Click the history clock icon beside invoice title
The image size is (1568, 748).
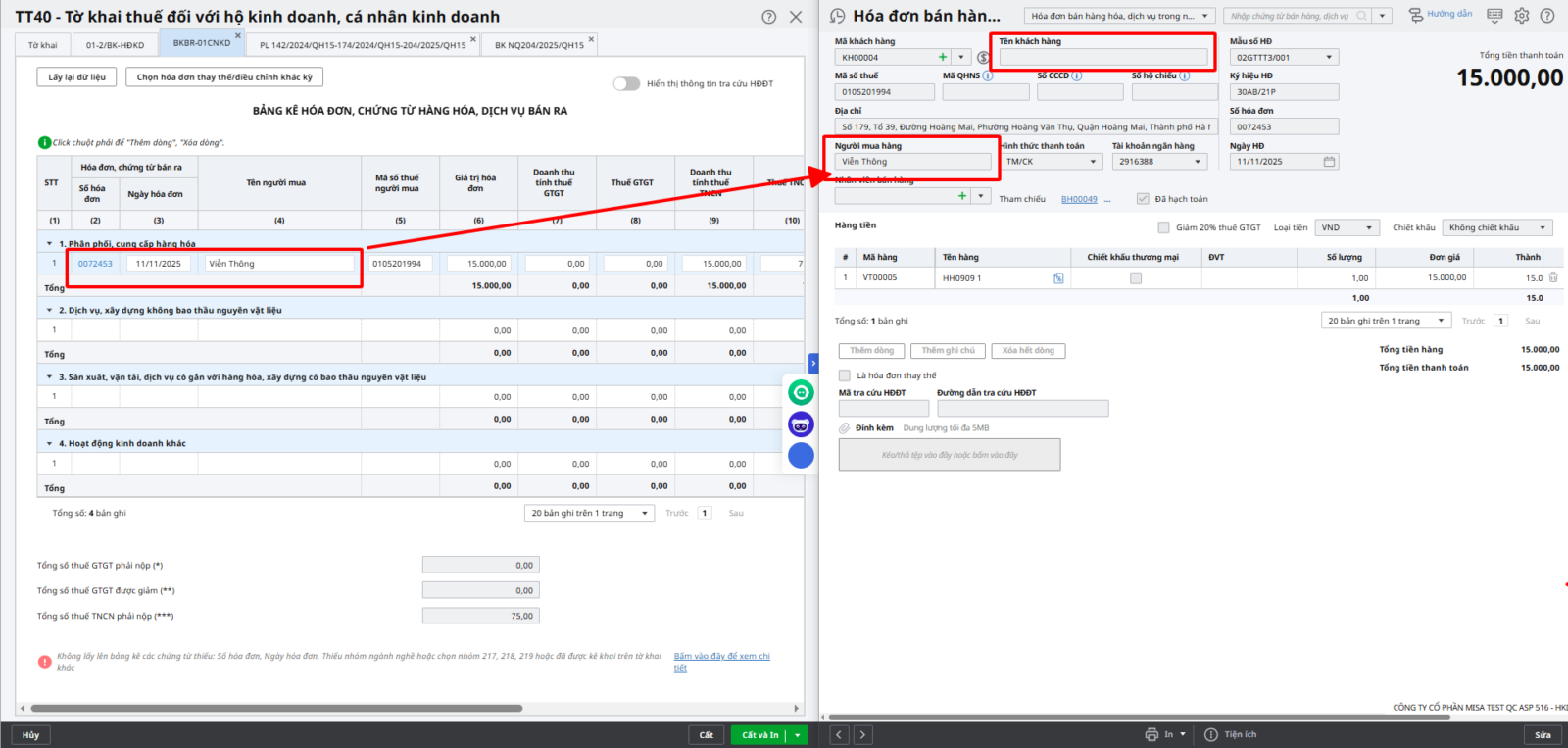[837, 16]
